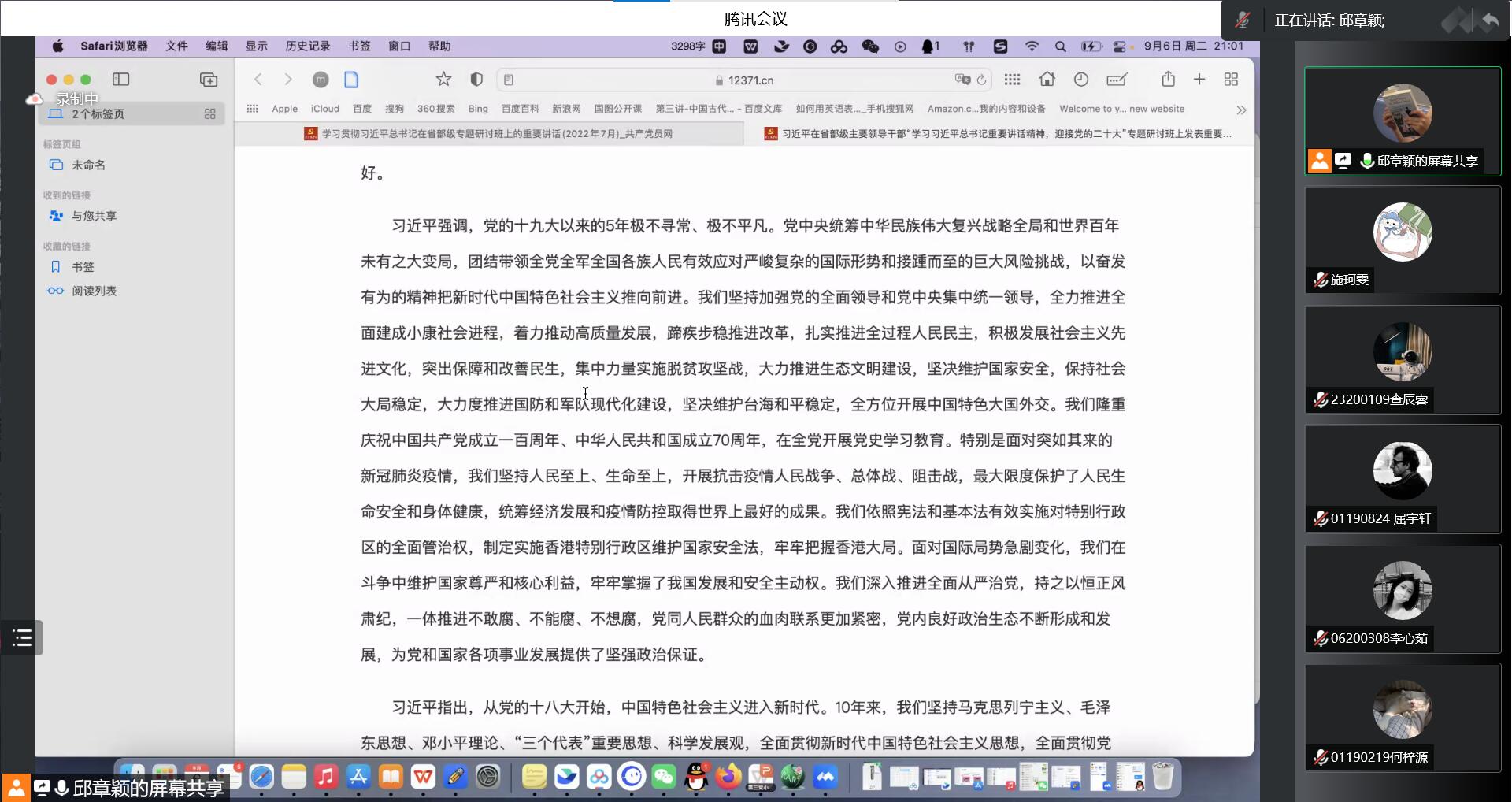Toggle the Safari sidebar button
1512x802 pixels.
[x=120, y=80]
